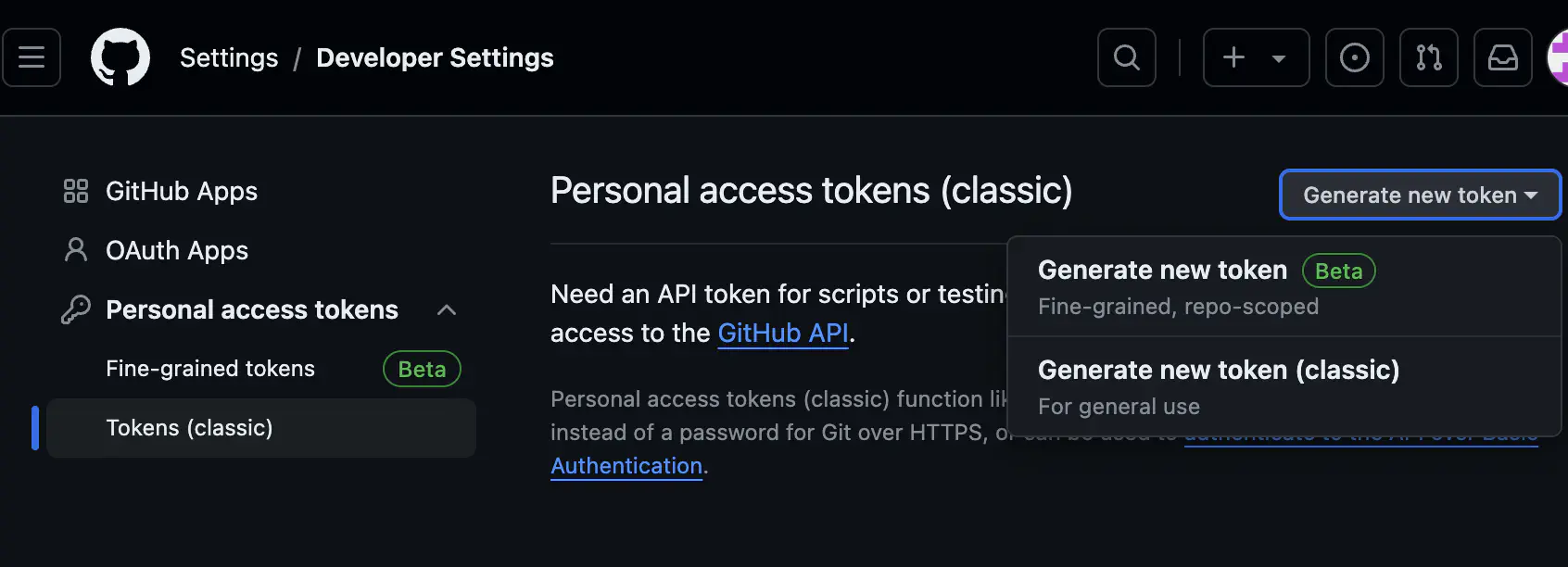Open the pull requests icon
Image resolution: width=1568 pixels, height=567 pixels.
pos(1428,57)
